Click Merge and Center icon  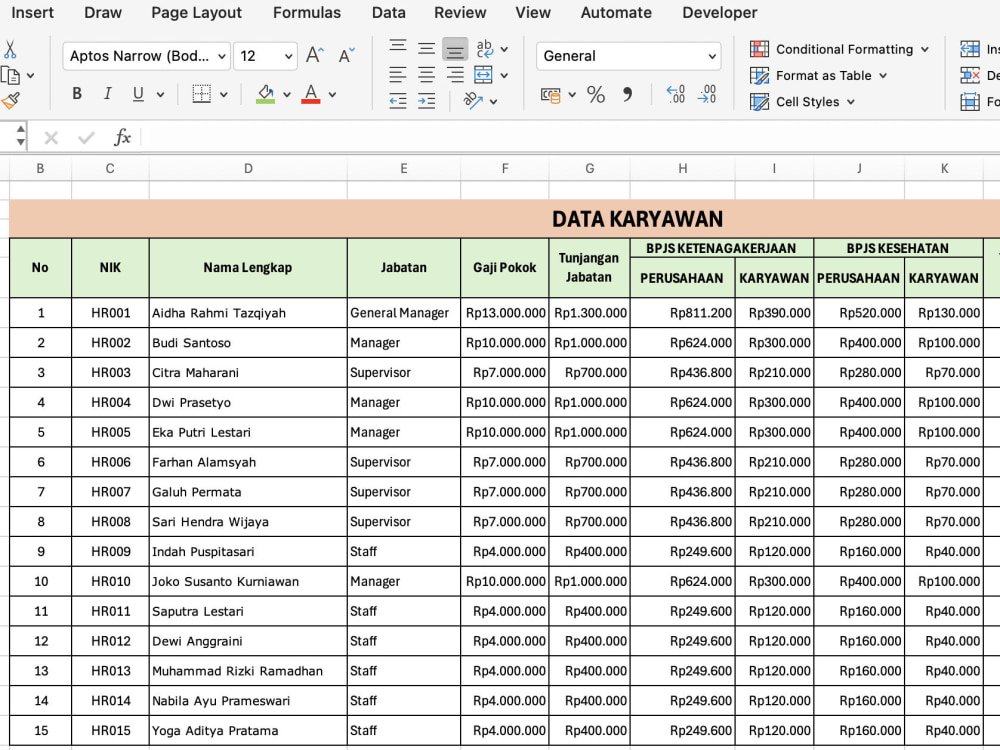[x=483, y=75]
